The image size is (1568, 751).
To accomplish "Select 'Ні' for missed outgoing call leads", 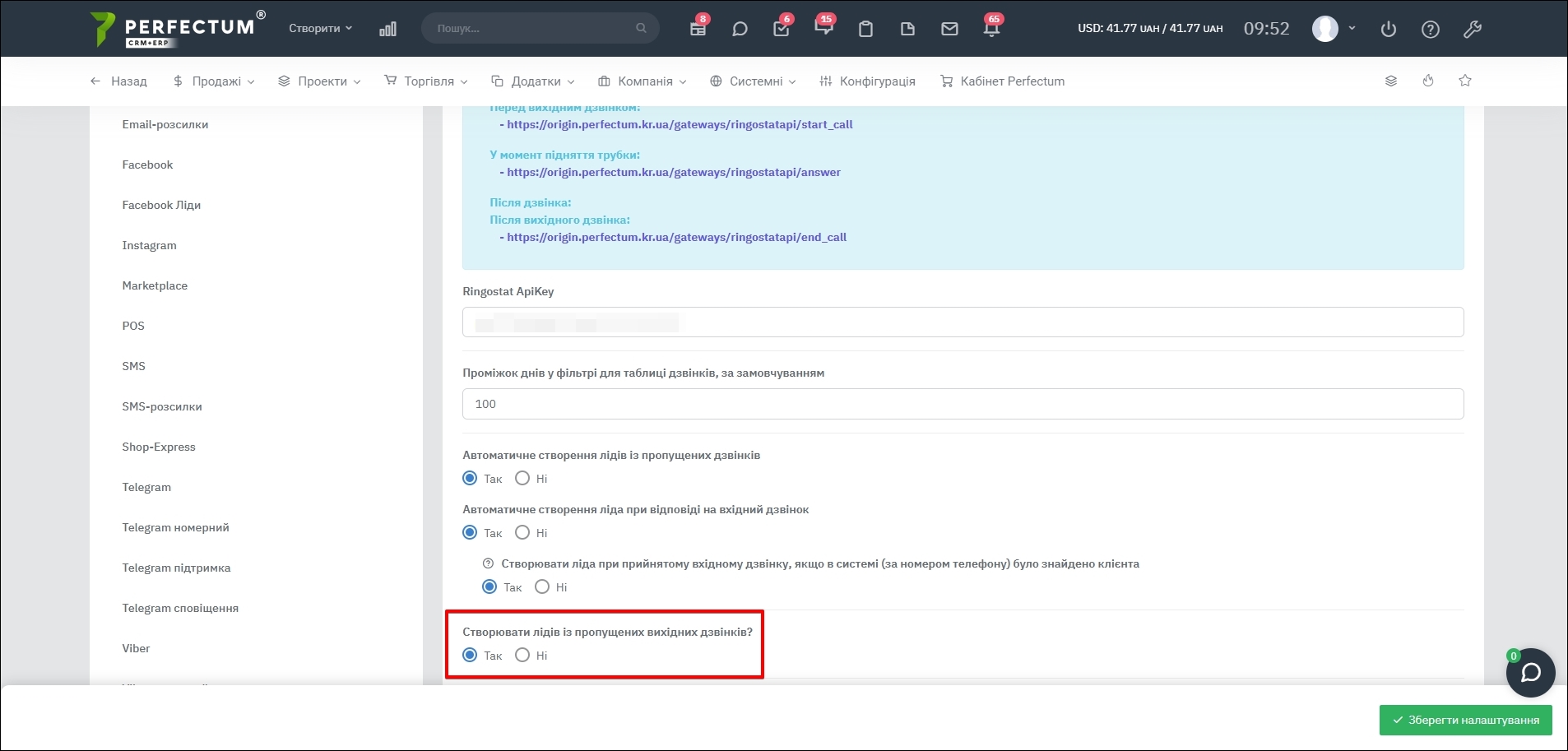I will click(522, 655).
